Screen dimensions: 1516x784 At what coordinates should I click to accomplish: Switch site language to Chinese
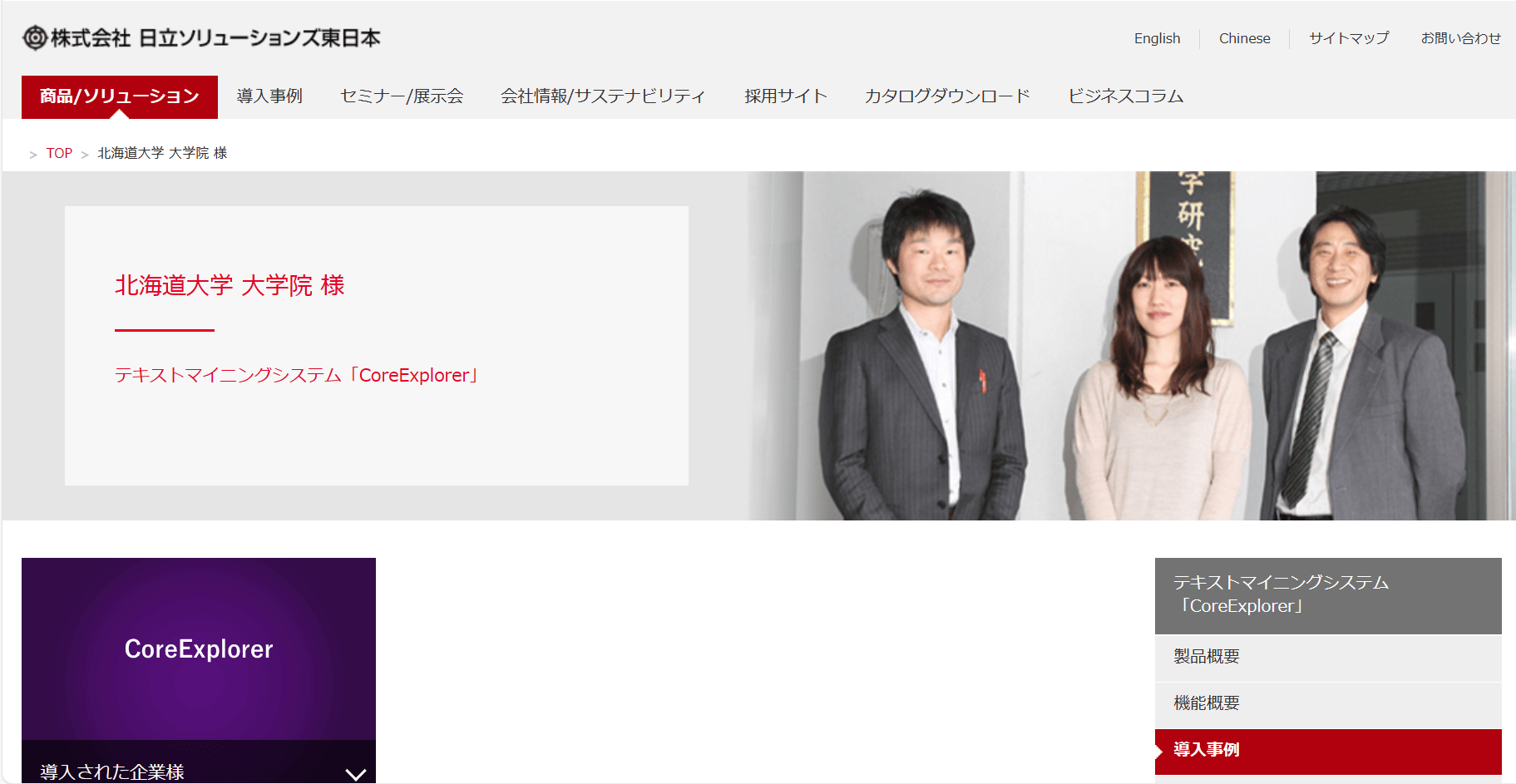click(x=1244, y=38)
